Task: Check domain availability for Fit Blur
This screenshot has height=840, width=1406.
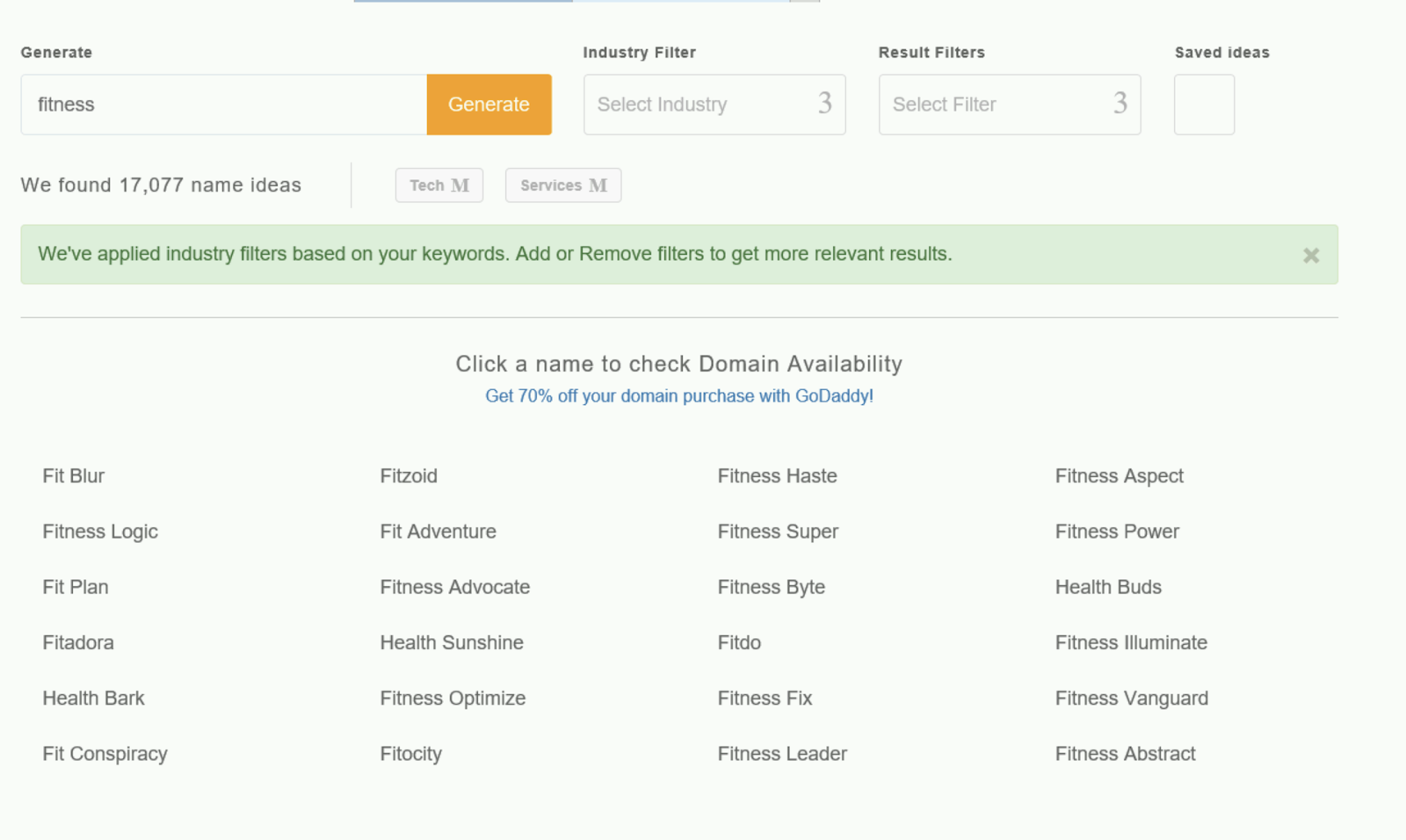Action: click(x=74, y=476)
